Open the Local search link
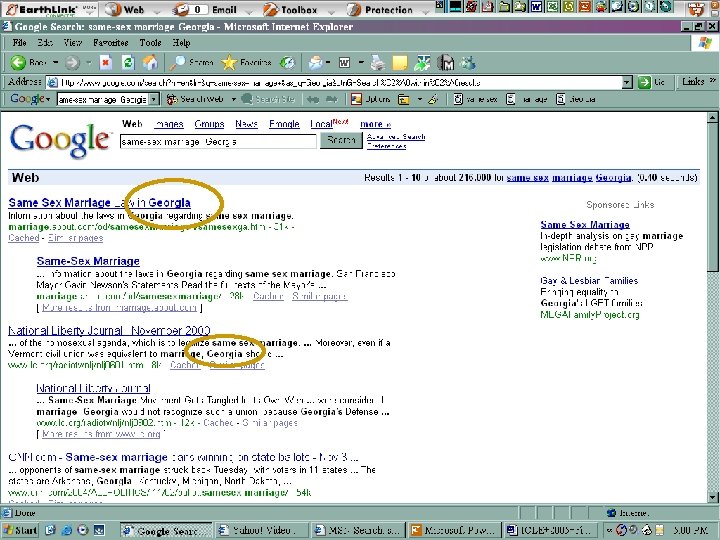The image size is (720, 540). (321, 124)
